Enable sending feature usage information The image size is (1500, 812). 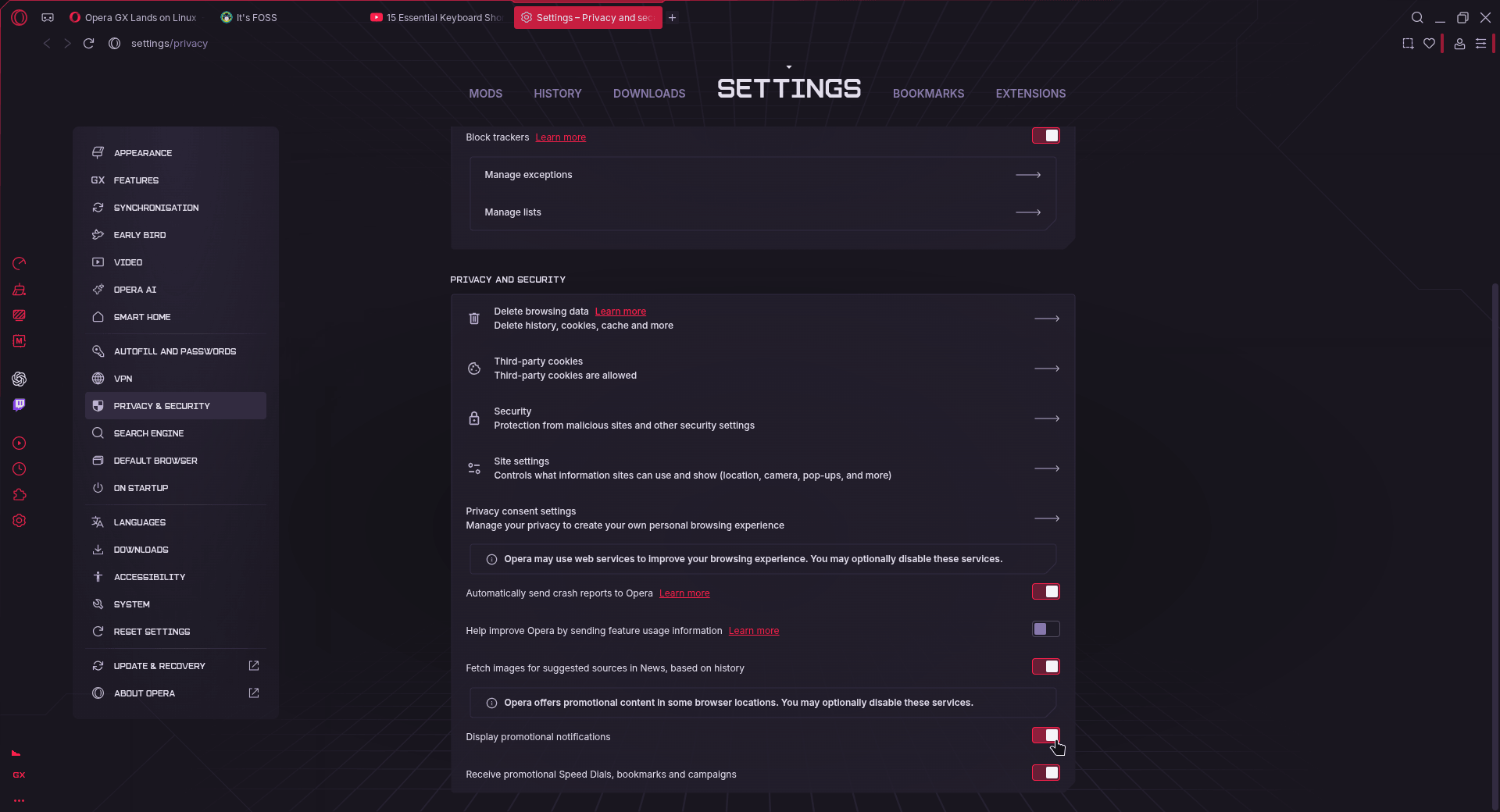point(1045,629)
